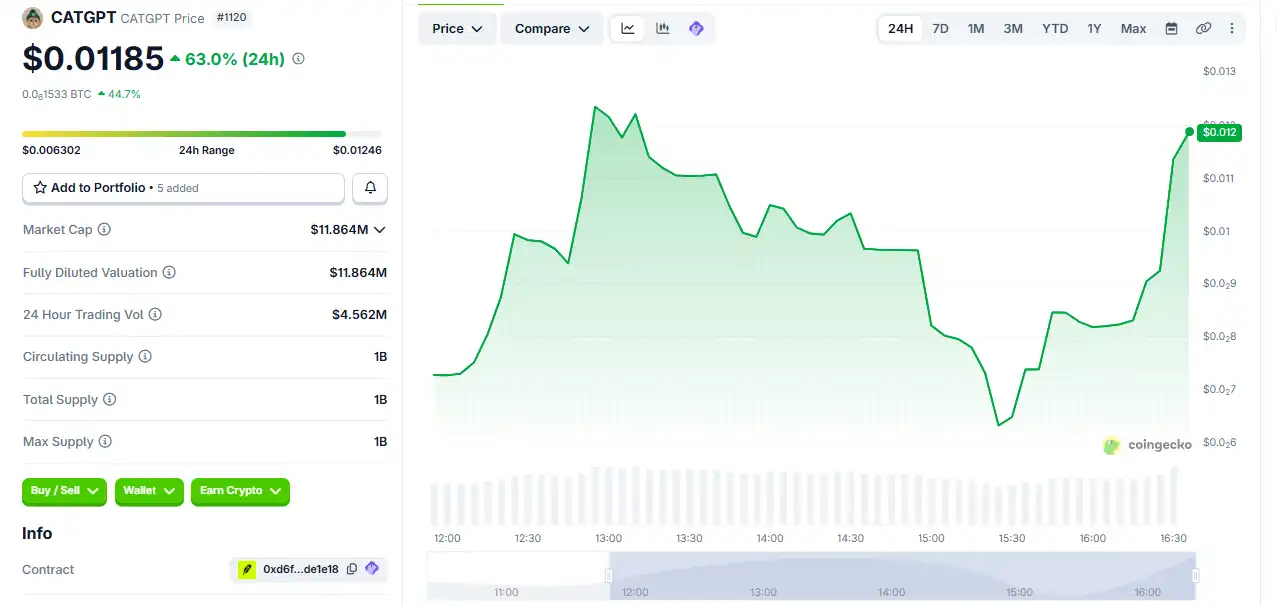Click the Info section heading
This screenshot has width=1277, height=606.
[37, 533]
